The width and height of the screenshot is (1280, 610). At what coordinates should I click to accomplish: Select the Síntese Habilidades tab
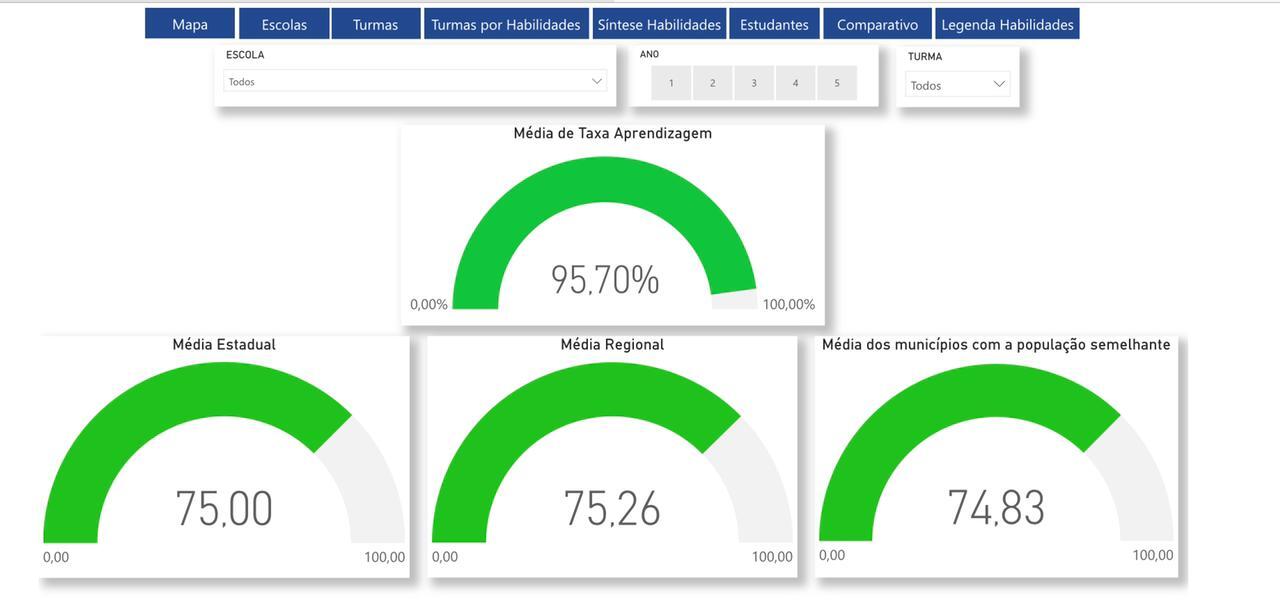pos(659,24)
